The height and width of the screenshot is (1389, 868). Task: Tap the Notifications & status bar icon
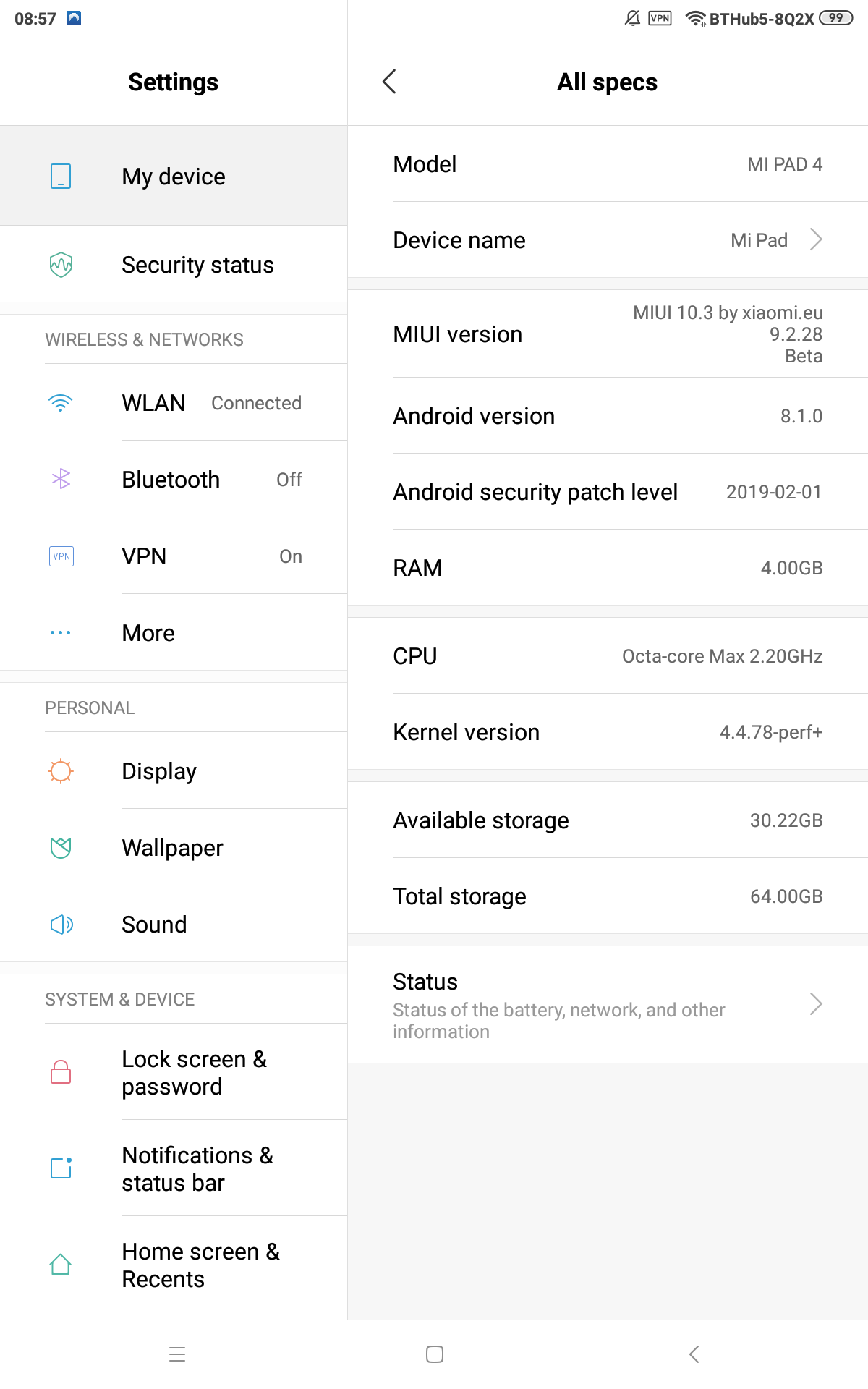(61, 1168)
